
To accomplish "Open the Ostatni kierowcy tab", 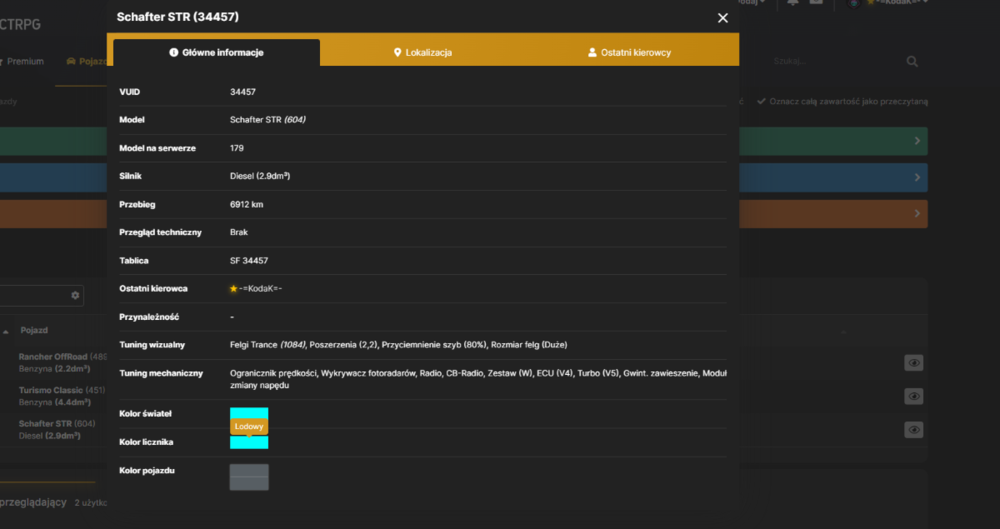I will [629, 52].
